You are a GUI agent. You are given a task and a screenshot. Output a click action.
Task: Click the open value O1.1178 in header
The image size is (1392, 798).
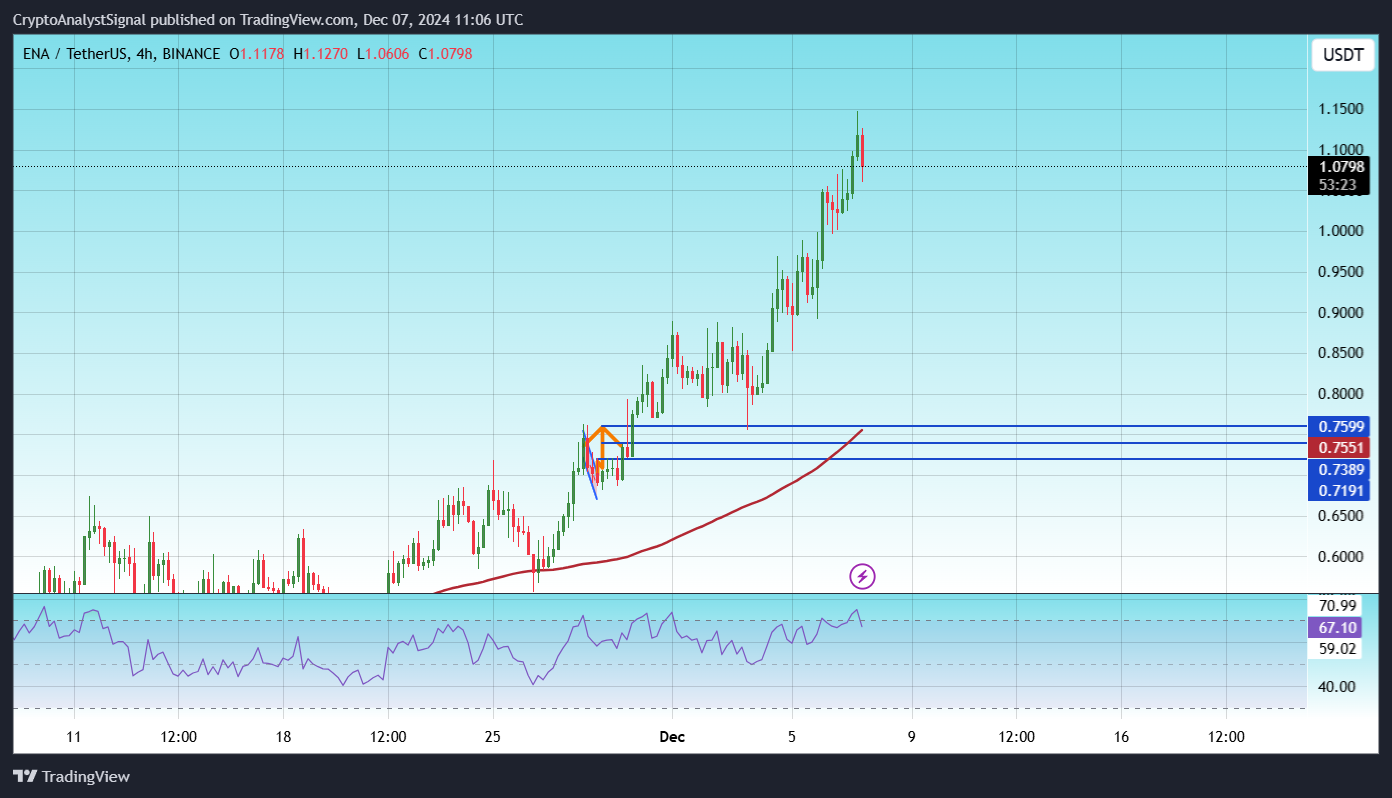(x=257, y=53)
